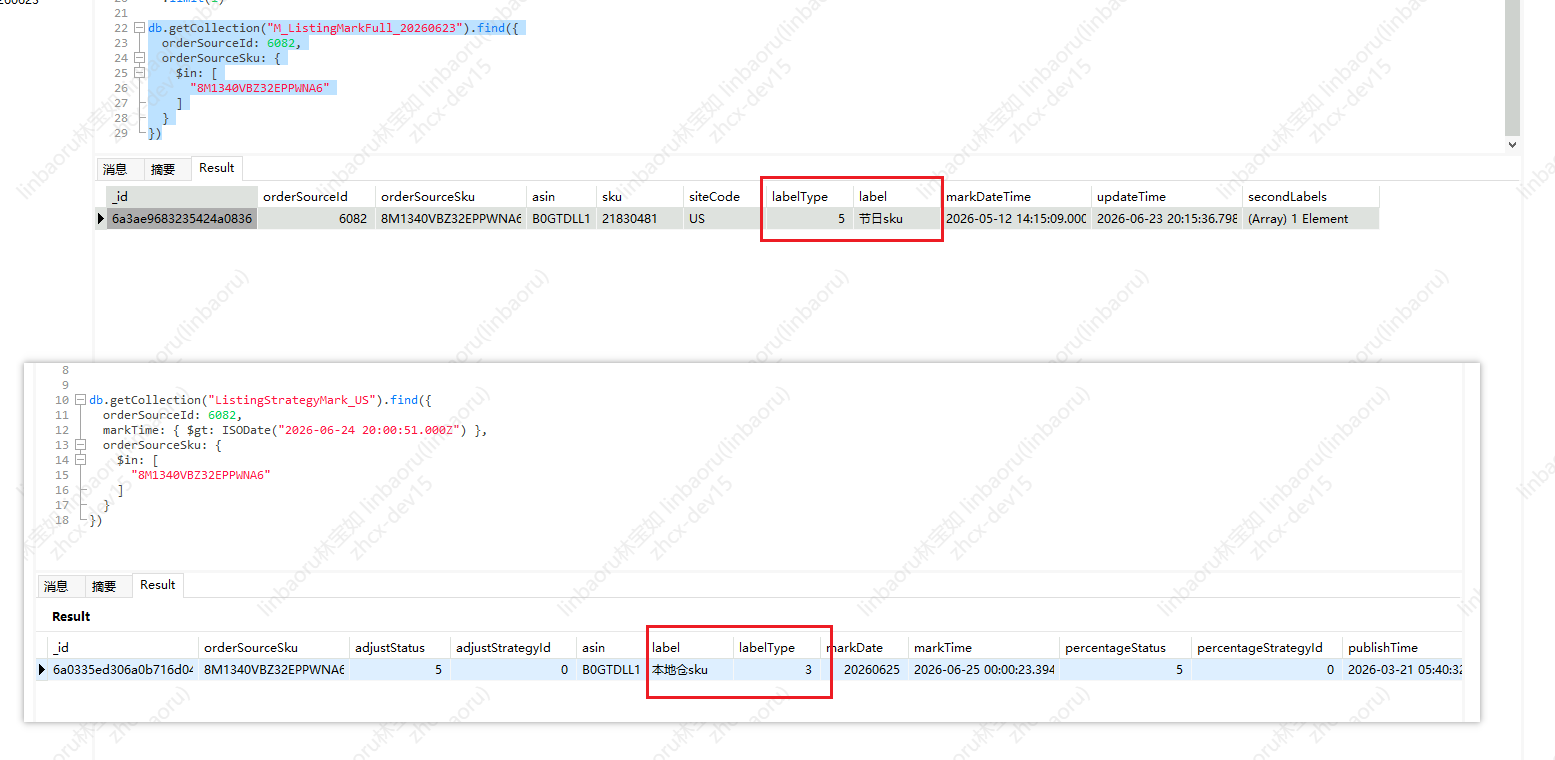The width and height of the screenshot is (1555, 760).
Task: Collapse the ListingStrategyMark_US find block at line 10
Action: 80,400
